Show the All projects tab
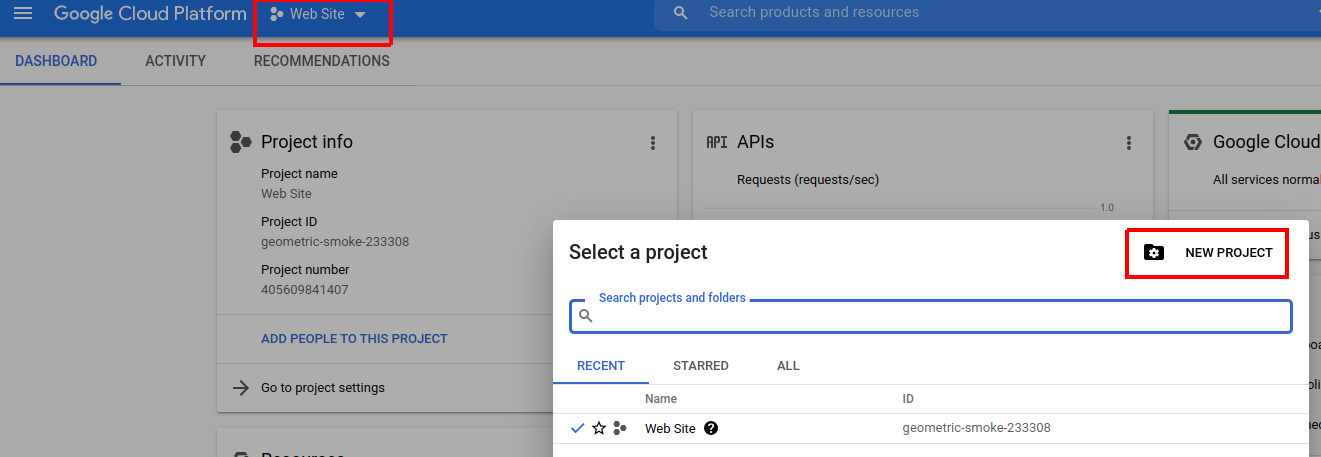Viewport: 1321px width, 457px height. tap(788, 366)
